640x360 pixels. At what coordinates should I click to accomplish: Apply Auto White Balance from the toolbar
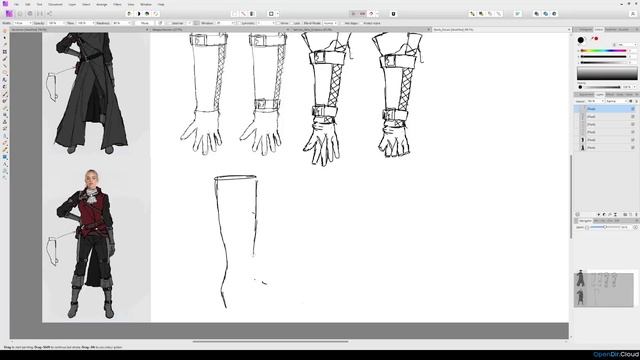tap(156, 13)
